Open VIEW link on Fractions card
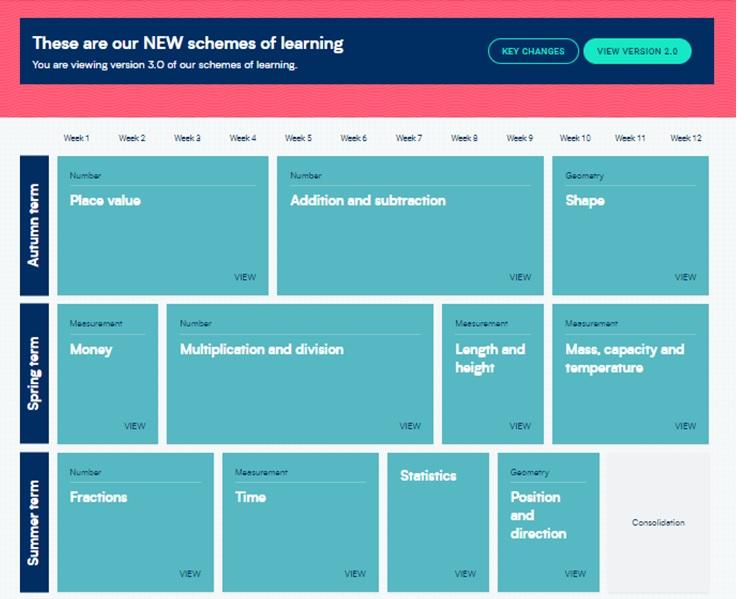The height and width of the screenshot is (599, 750). [x=190, y=574]
